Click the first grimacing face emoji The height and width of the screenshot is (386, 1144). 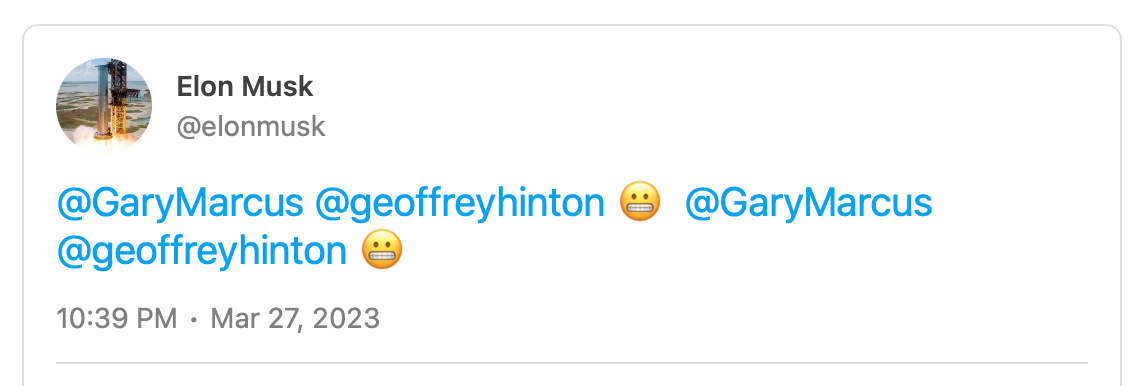coord(640,201)
